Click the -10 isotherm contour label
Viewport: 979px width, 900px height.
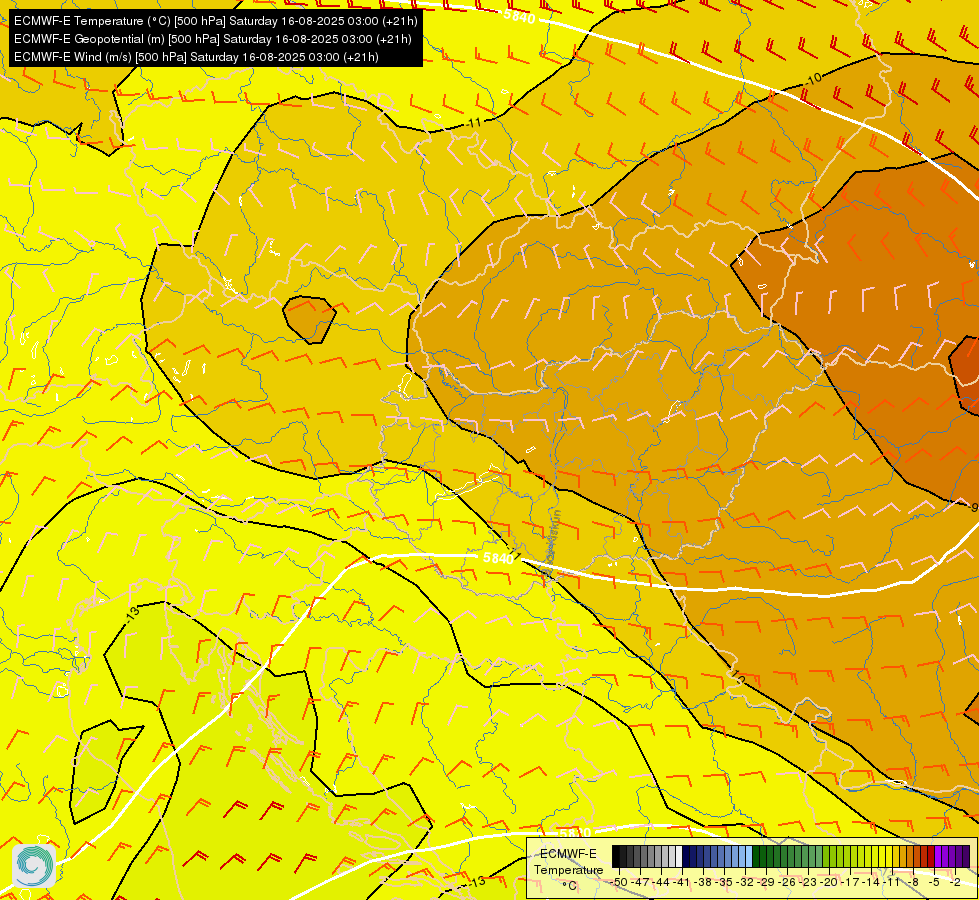point(813,79)
